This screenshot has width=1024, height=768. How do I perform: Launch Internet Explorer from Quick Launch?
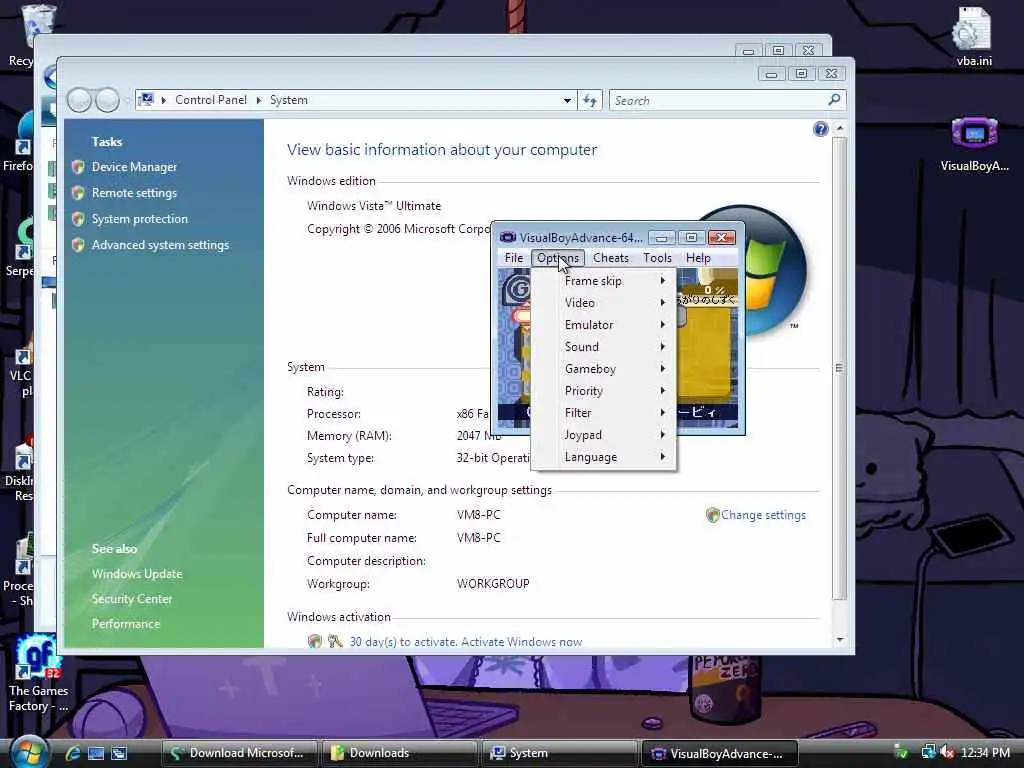[73, 753]
